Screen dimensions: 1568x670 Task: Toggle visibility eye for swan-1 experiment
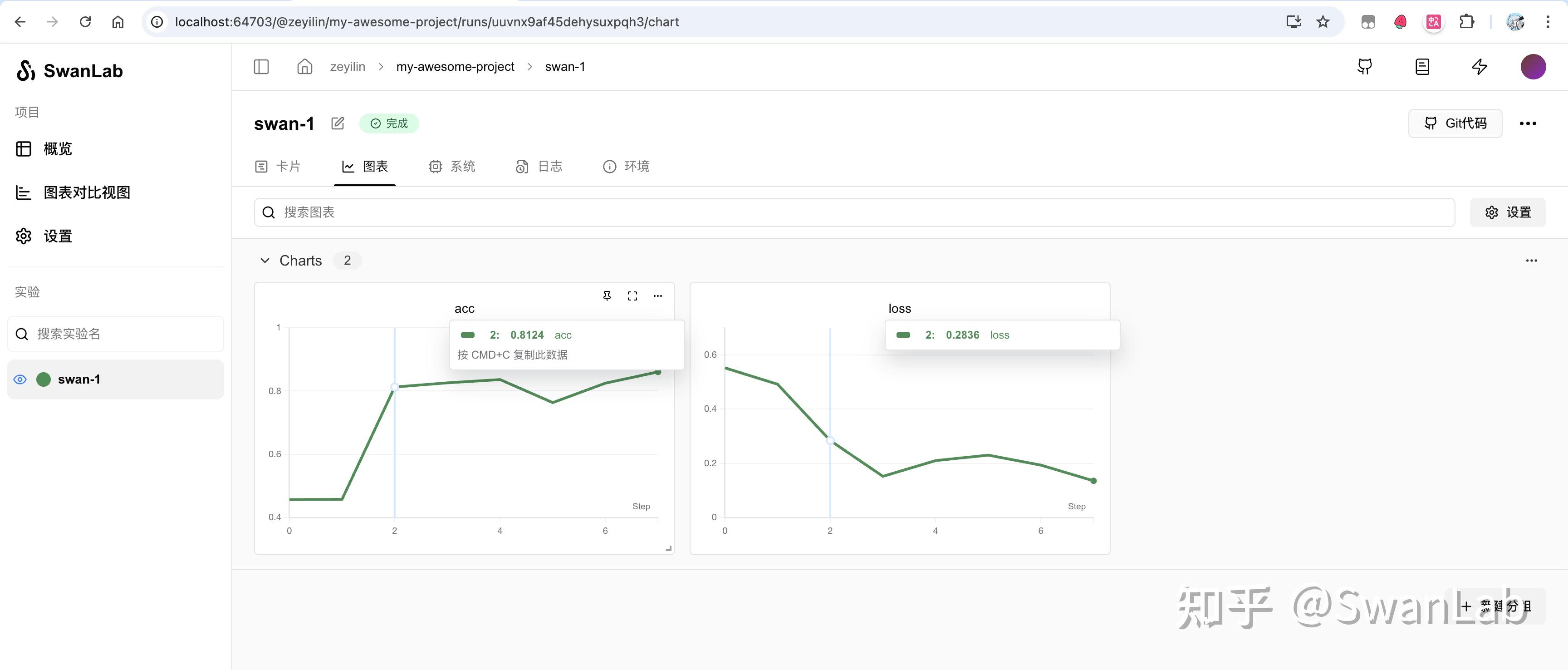(20, 379)
